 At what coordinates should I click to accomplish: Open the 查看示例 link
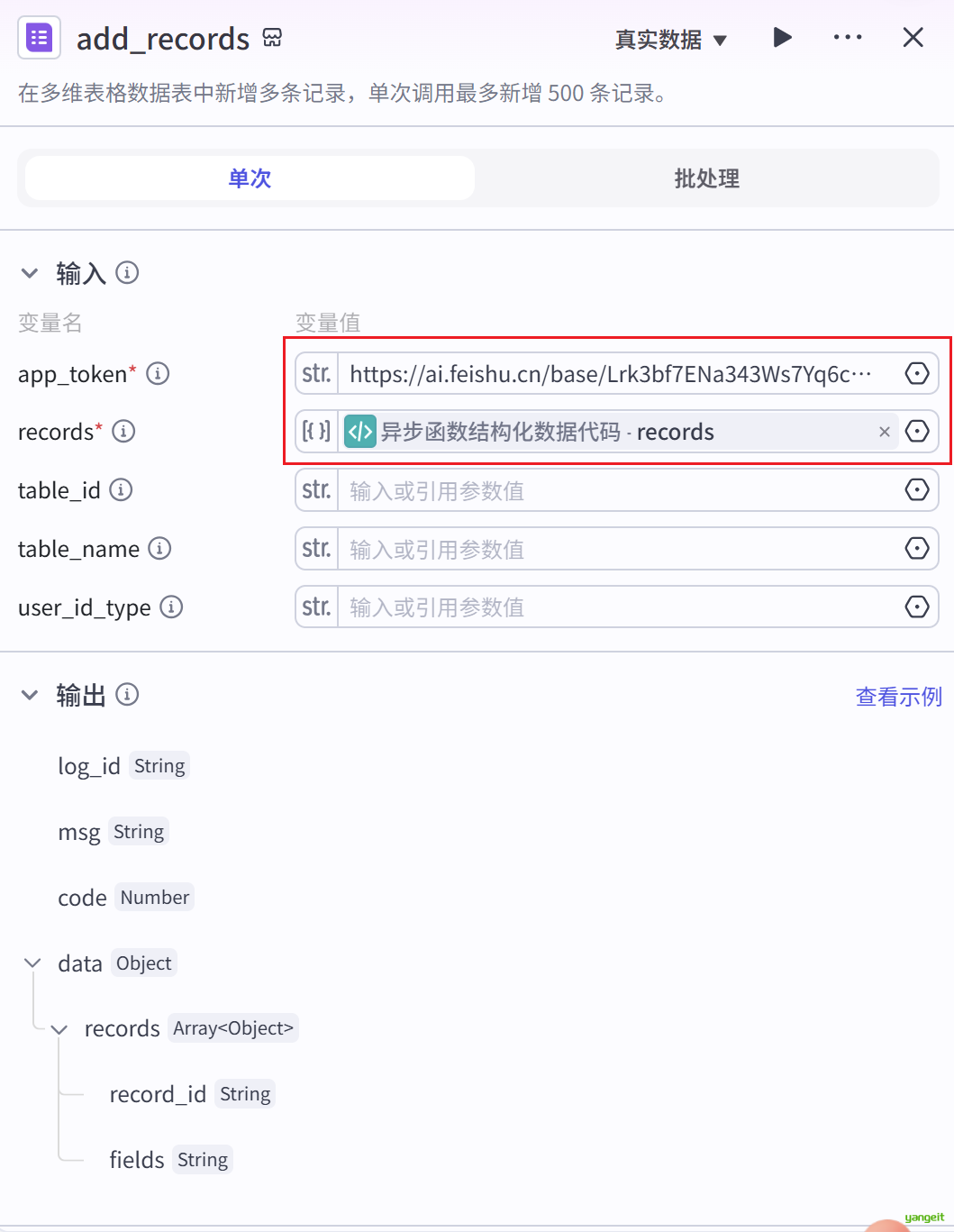coord(898,697)
